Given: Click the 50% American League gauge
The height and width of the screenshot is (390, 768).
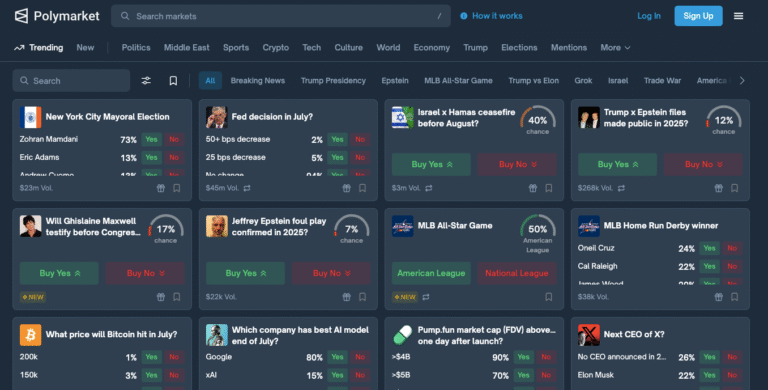Looking at the screenshot, I should coord(537,233).
